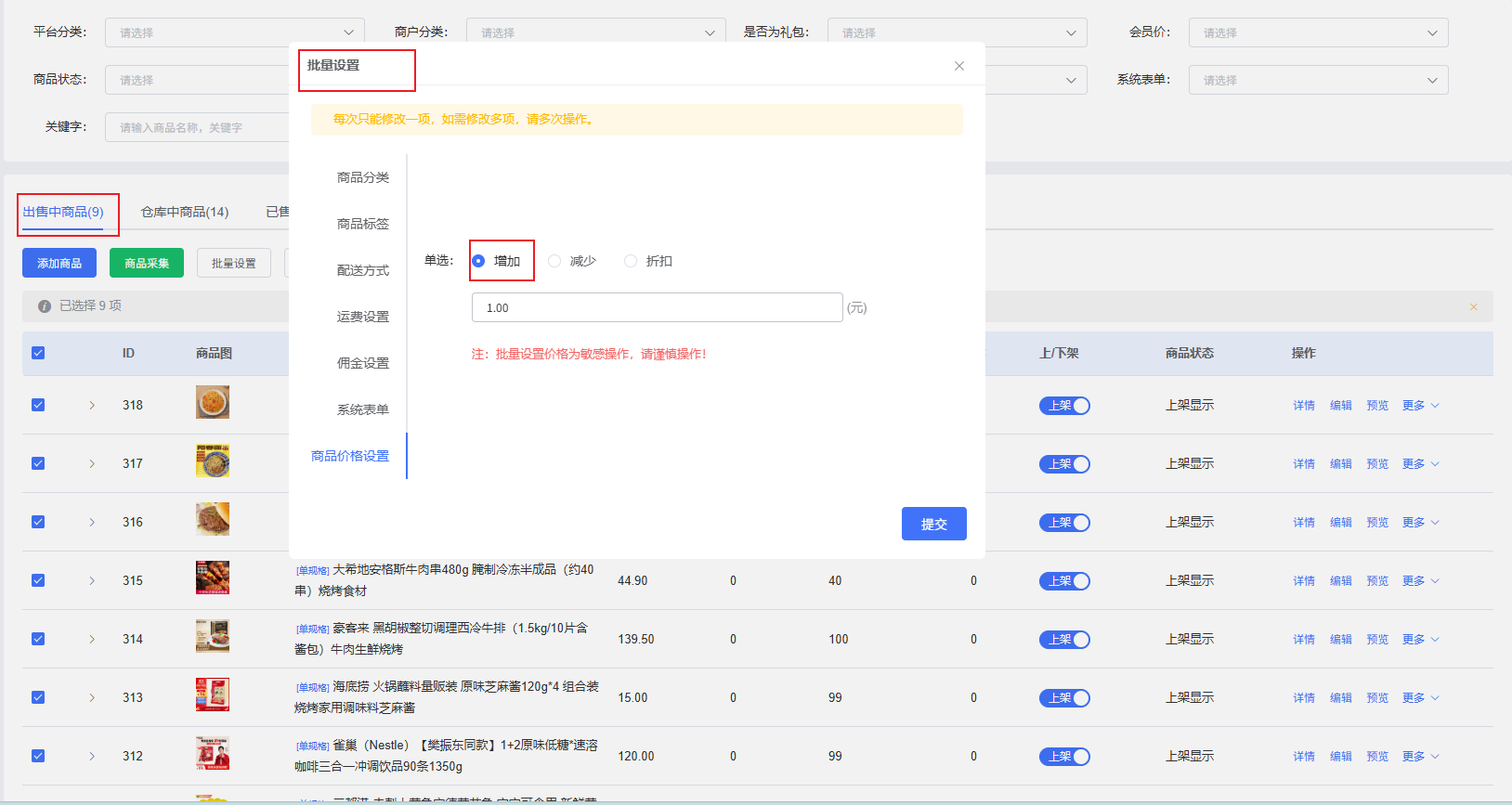
Task: Toggle the 上架 switch for product 315
Action: 1064,581
